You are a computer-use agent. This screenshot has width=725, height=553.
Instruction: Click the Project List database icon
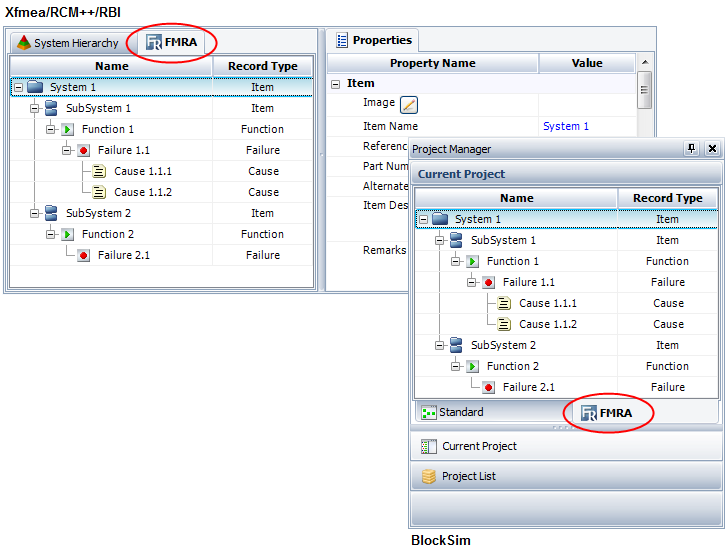coord(428,476)
